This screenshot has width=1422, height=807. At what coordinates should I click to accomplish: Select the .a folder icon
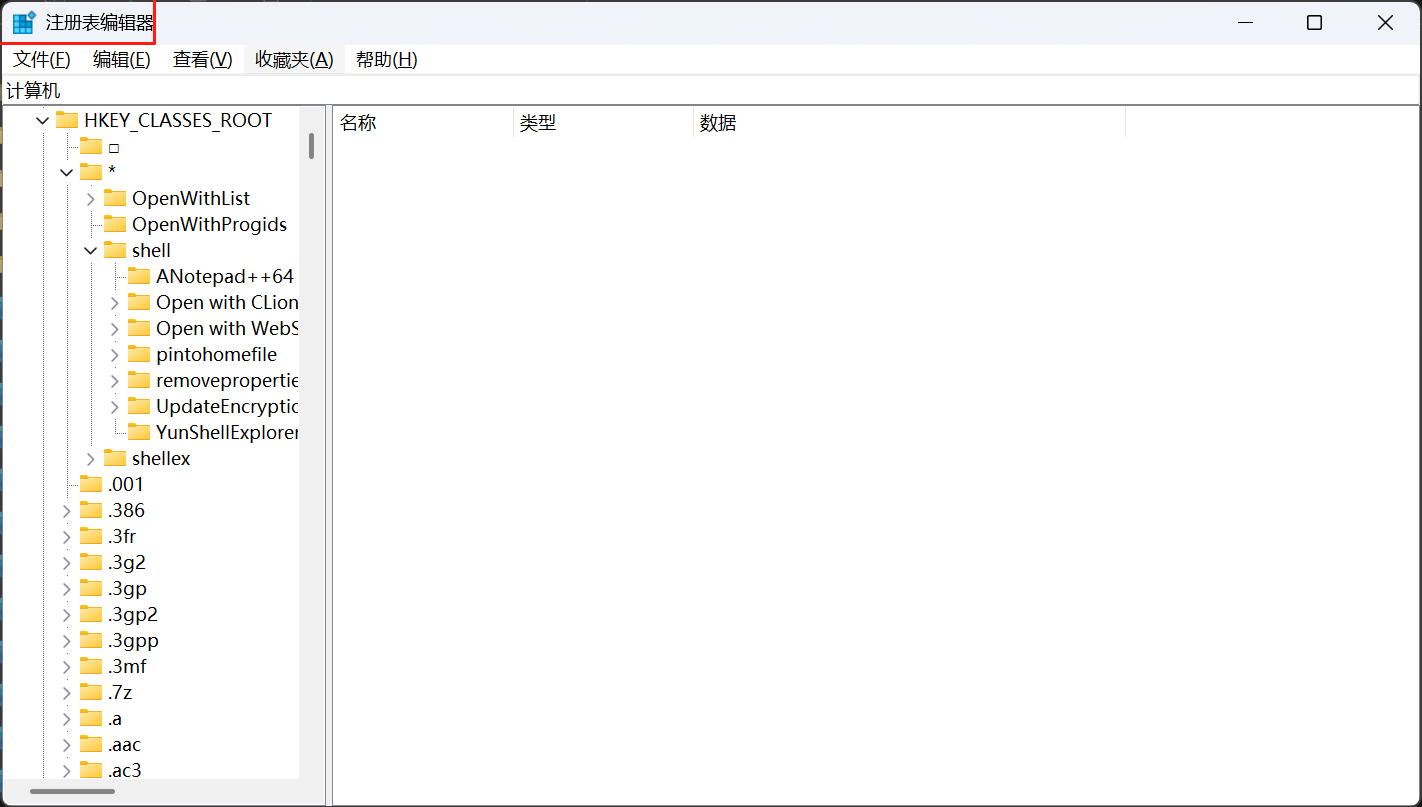(91, 718)
